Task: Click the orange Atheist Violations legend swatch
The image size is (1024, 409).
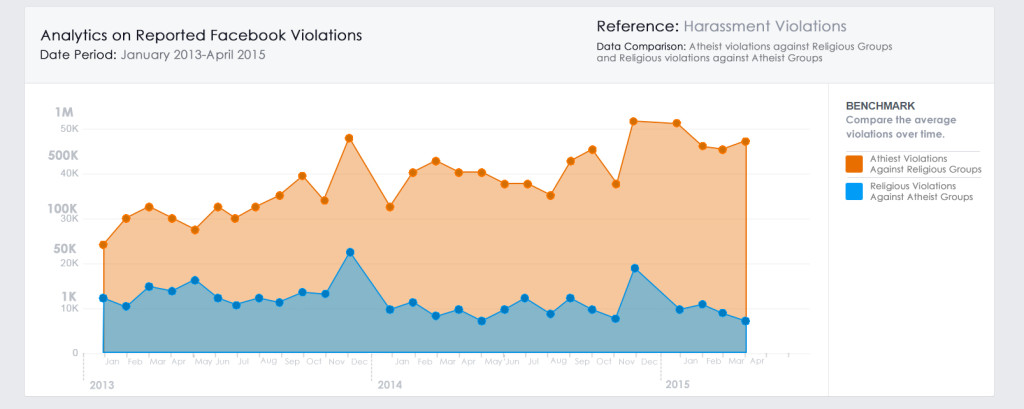Action: [854, 164]
